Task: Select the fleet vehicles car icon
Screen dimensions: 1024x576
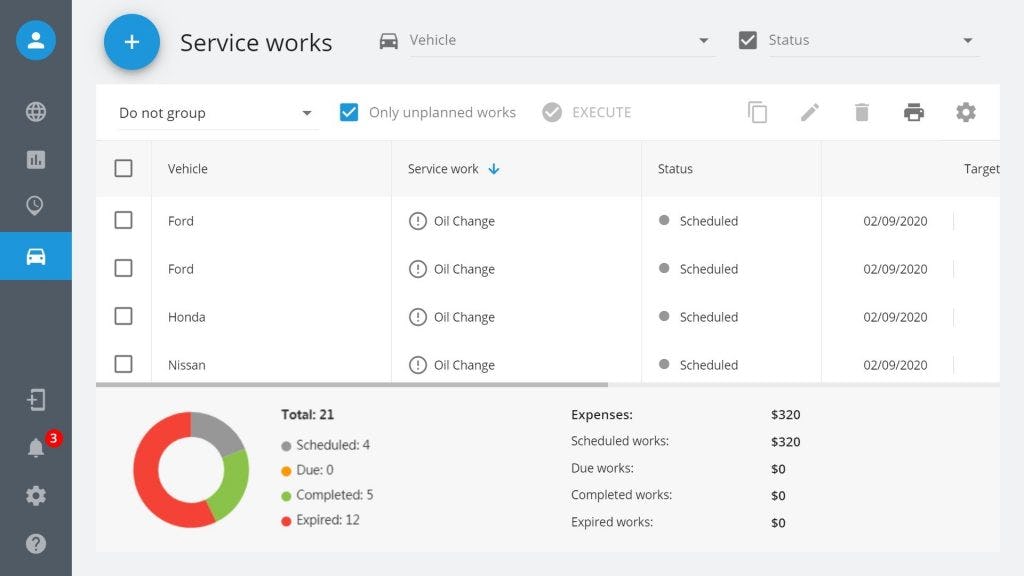Action: tap(36, 255)
